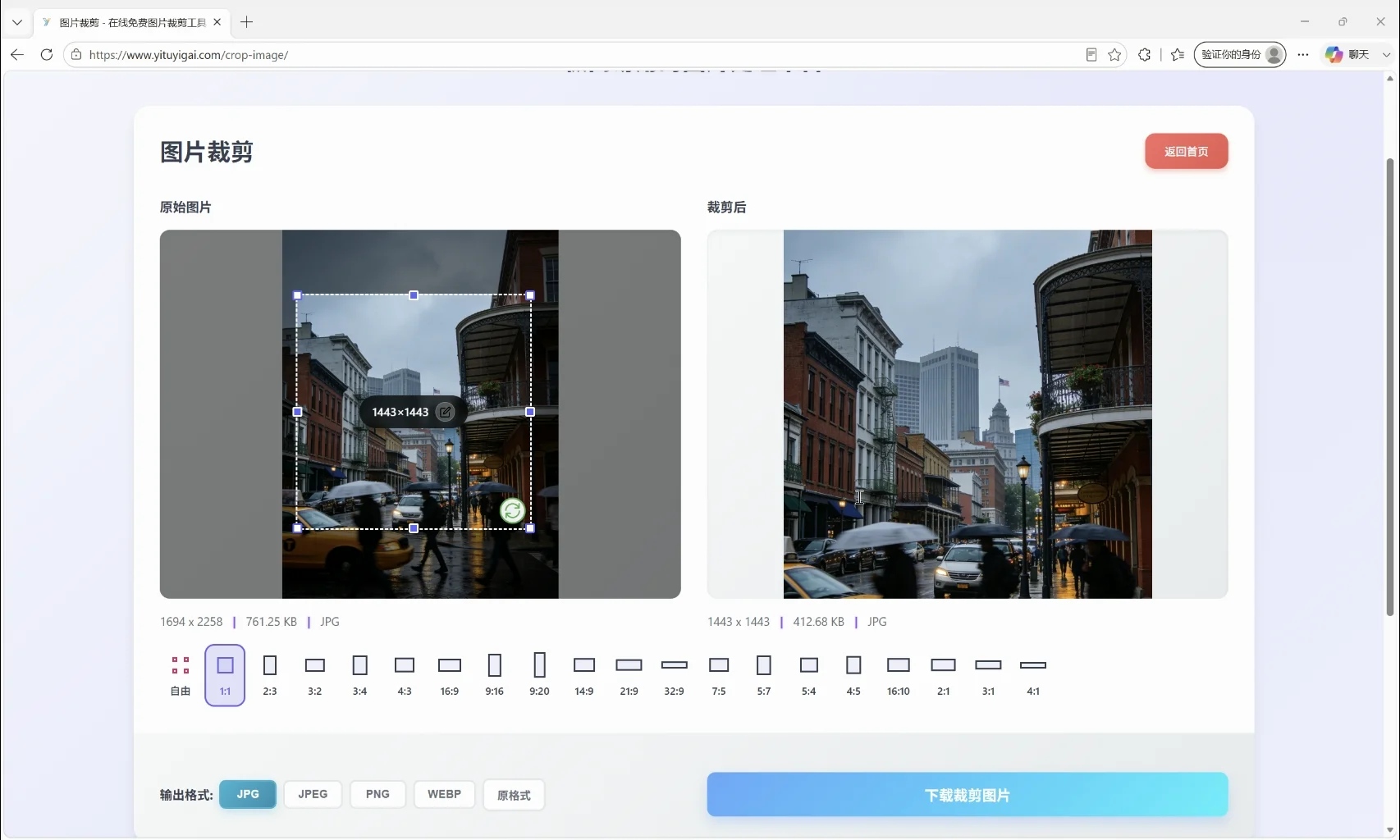Open the tab list dropdown arrow
This screenshot has width=1400, height=840.
click(x=16, y=22)
